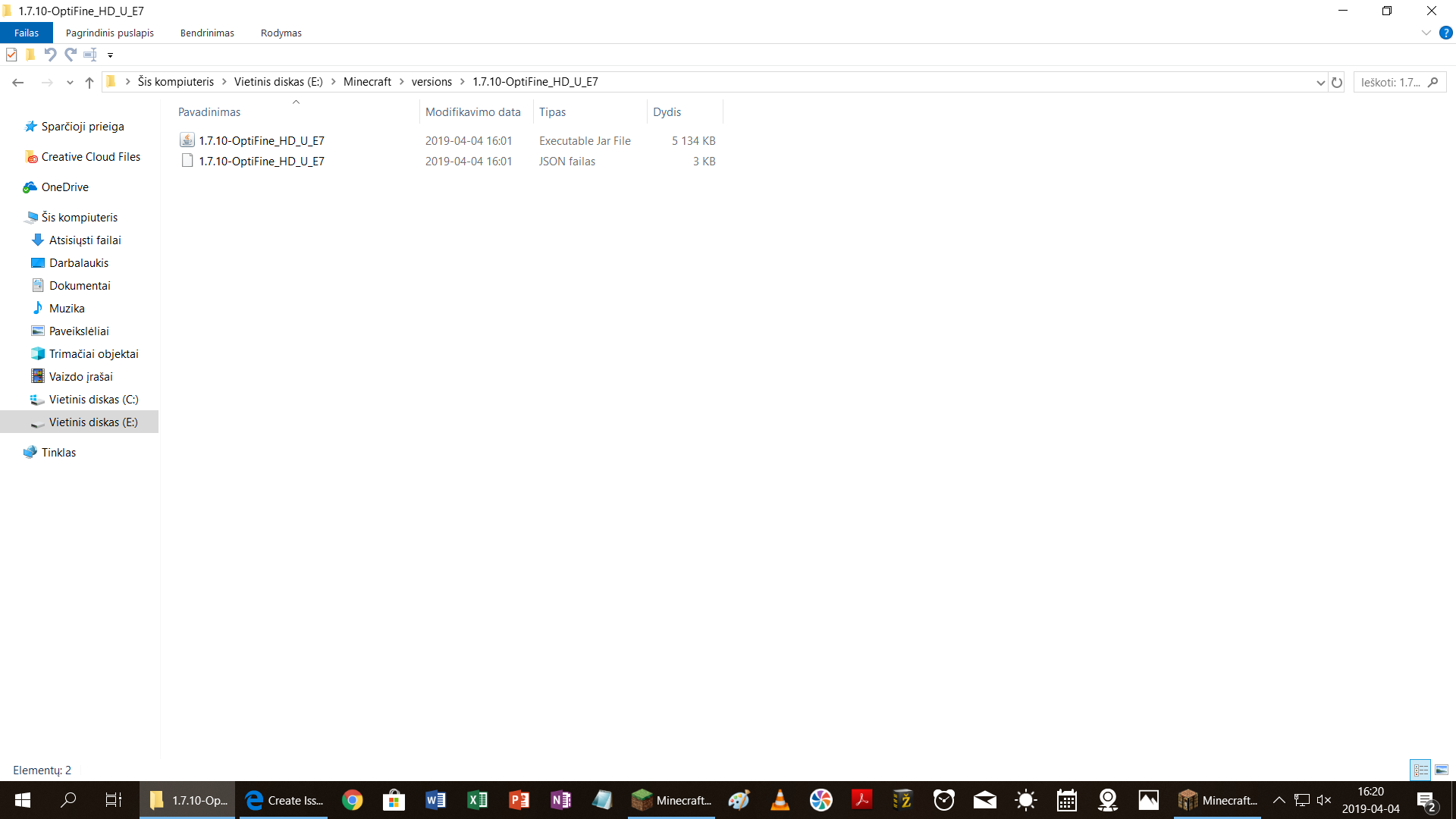Sort files by Modifikavimo data column
This screenshot has height=819, width=1456.
(472, 112)
